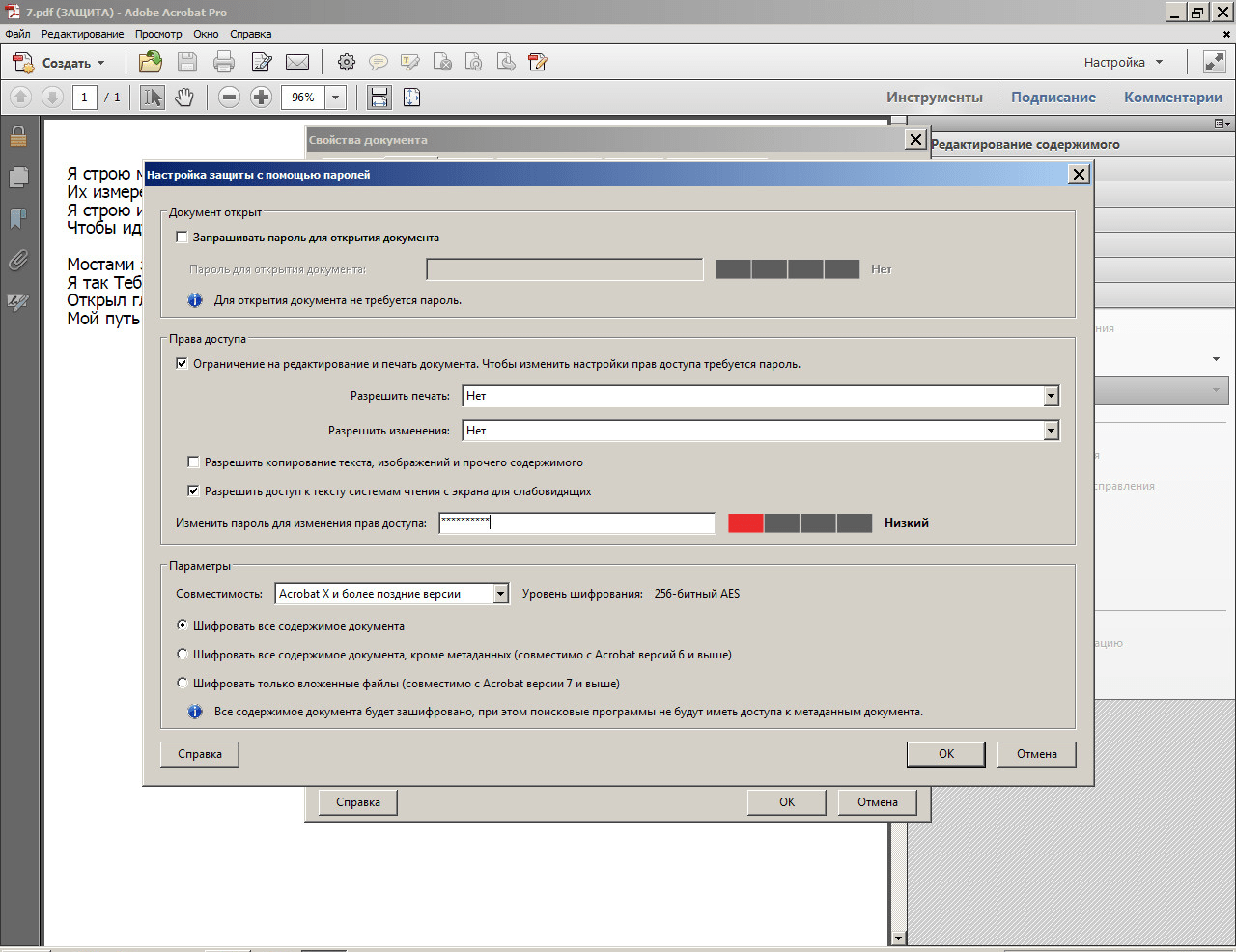Select the Hand tool
This screenshot has height=952, width=1236.
tap(184, 98)
